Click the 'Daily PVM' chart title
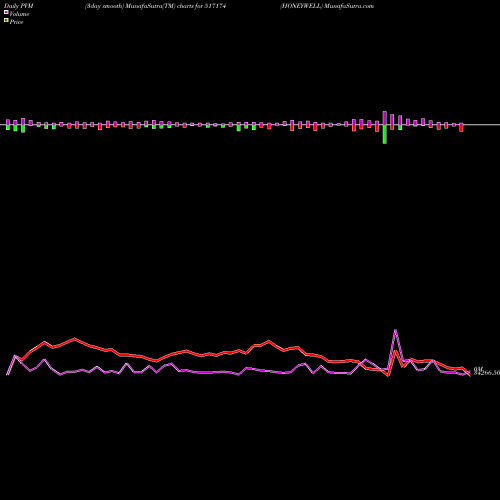Screen dimensions: 500x500 tap(19, 6)
